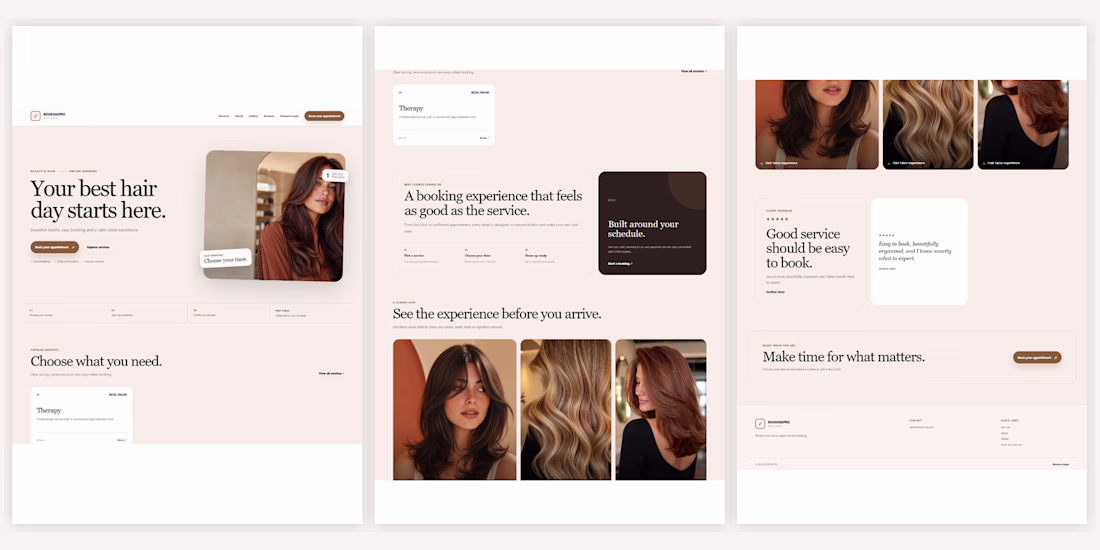Viewport: 1100px width, 550px height.
Task: Click 'About' under the footer Quick Links
Action: (x=1005, y=433)
